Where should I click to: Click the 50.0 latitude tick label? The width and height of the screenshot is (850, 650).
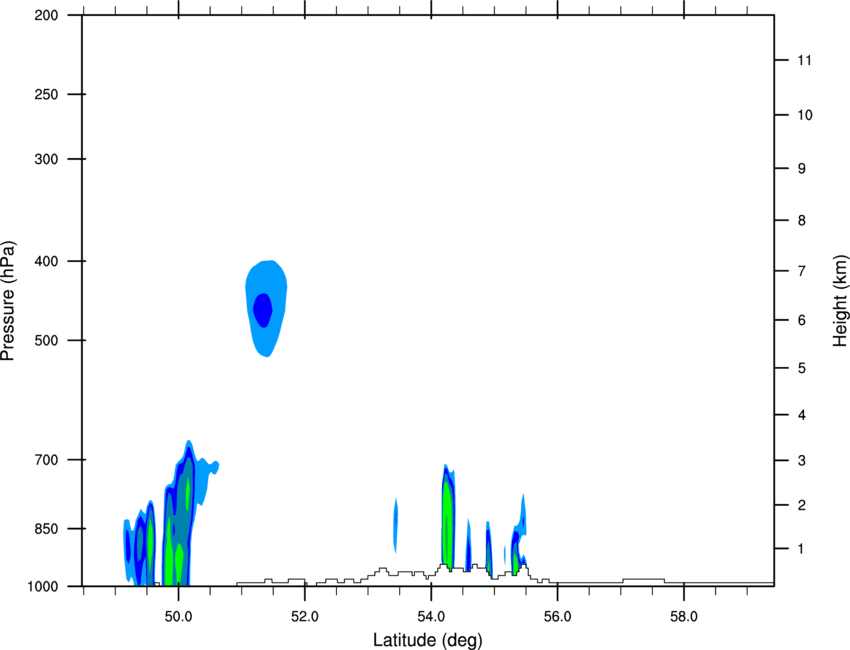click(178, 617)
